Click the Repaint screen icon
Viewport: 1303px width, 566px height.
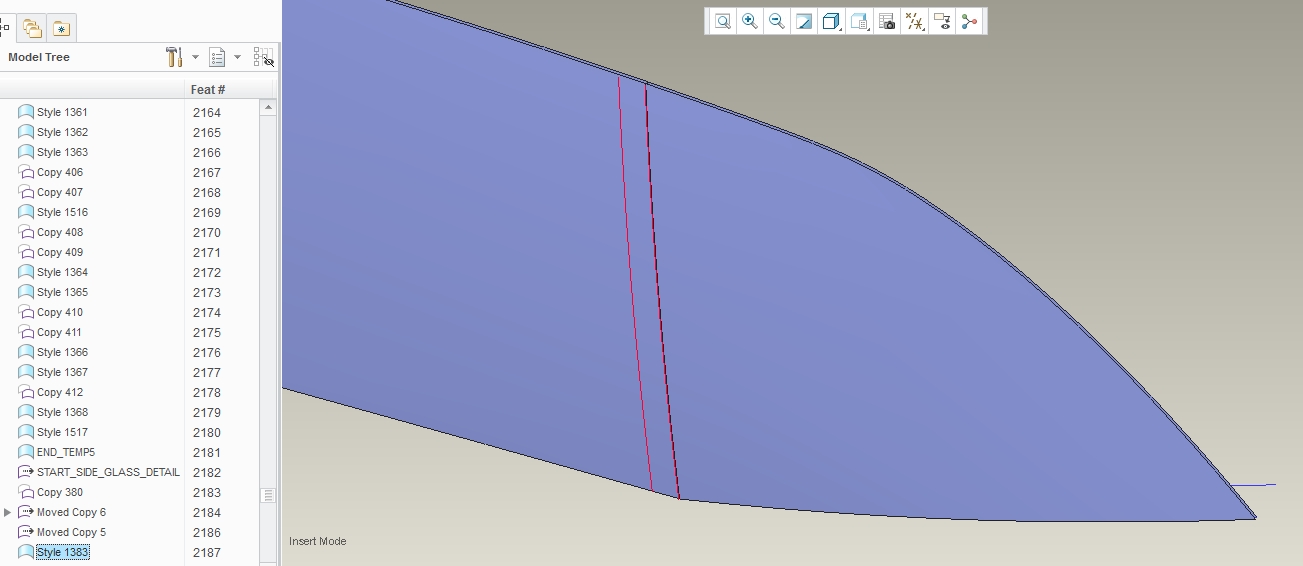pos(803,21)
